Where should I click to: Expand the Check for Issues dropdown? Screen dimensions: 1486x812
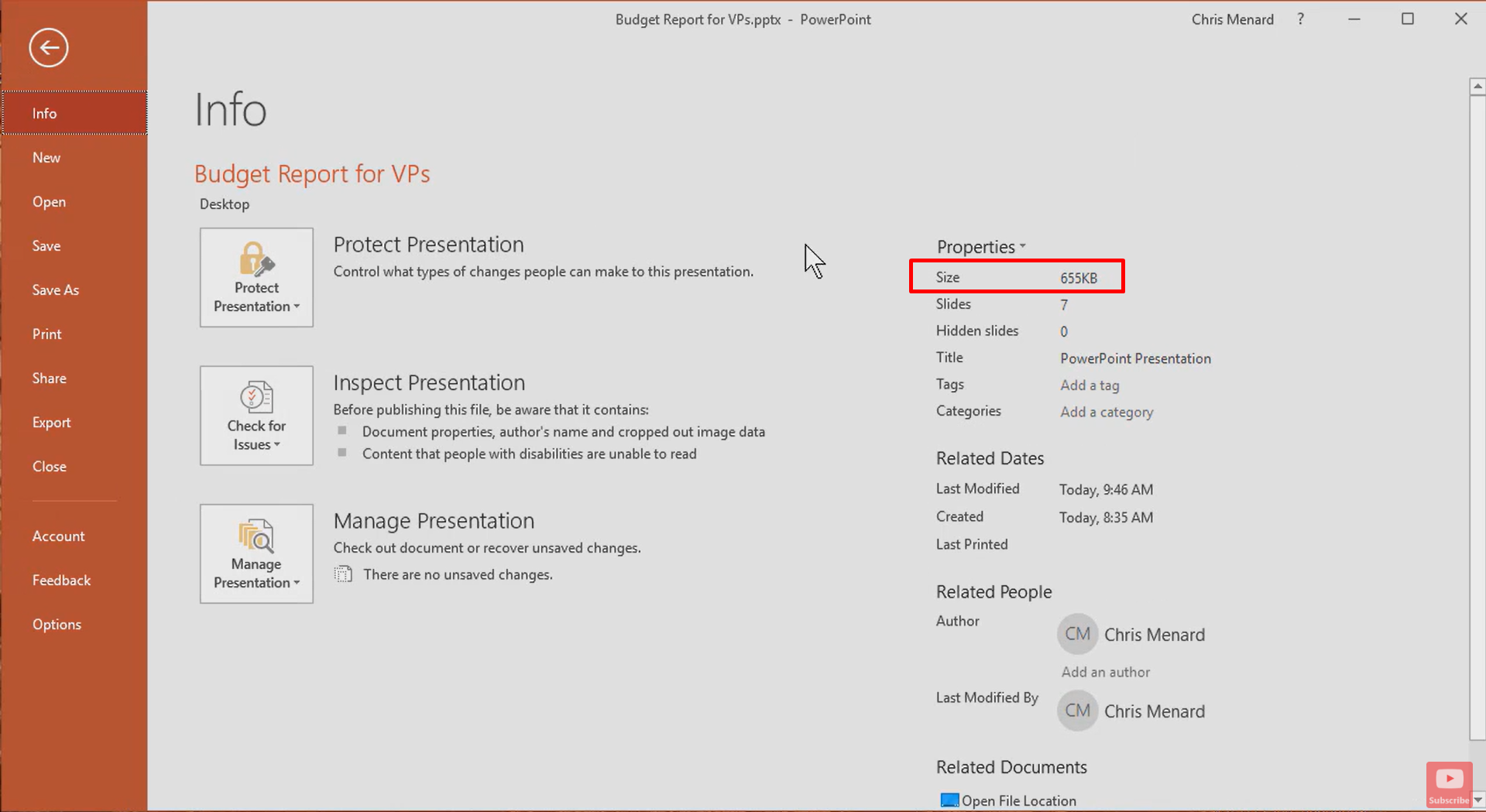(x=276, y=444)
